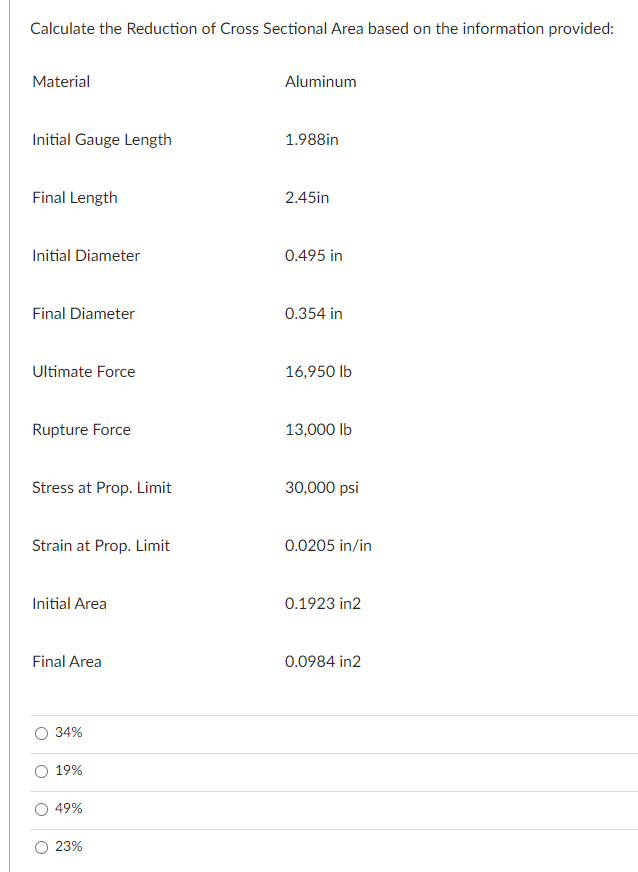Image resolution: width=638 pixels, height=872 pixels.
Task: Select the Stress at Prop. Limit label
Action: [x=101, y=487]
